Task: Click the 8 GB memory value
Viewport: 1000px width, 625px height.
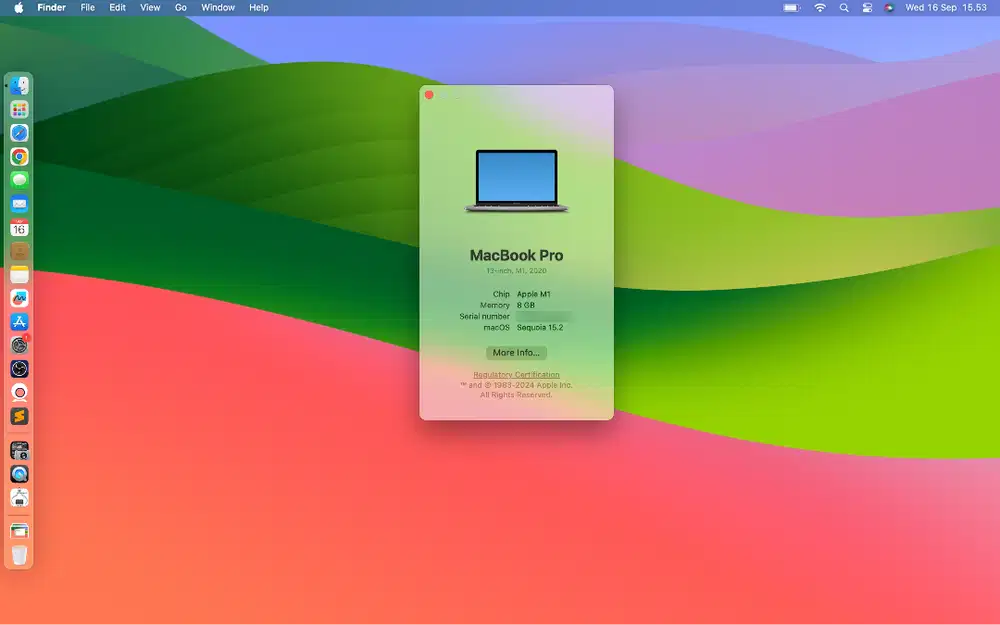Action: click(526, 305)
